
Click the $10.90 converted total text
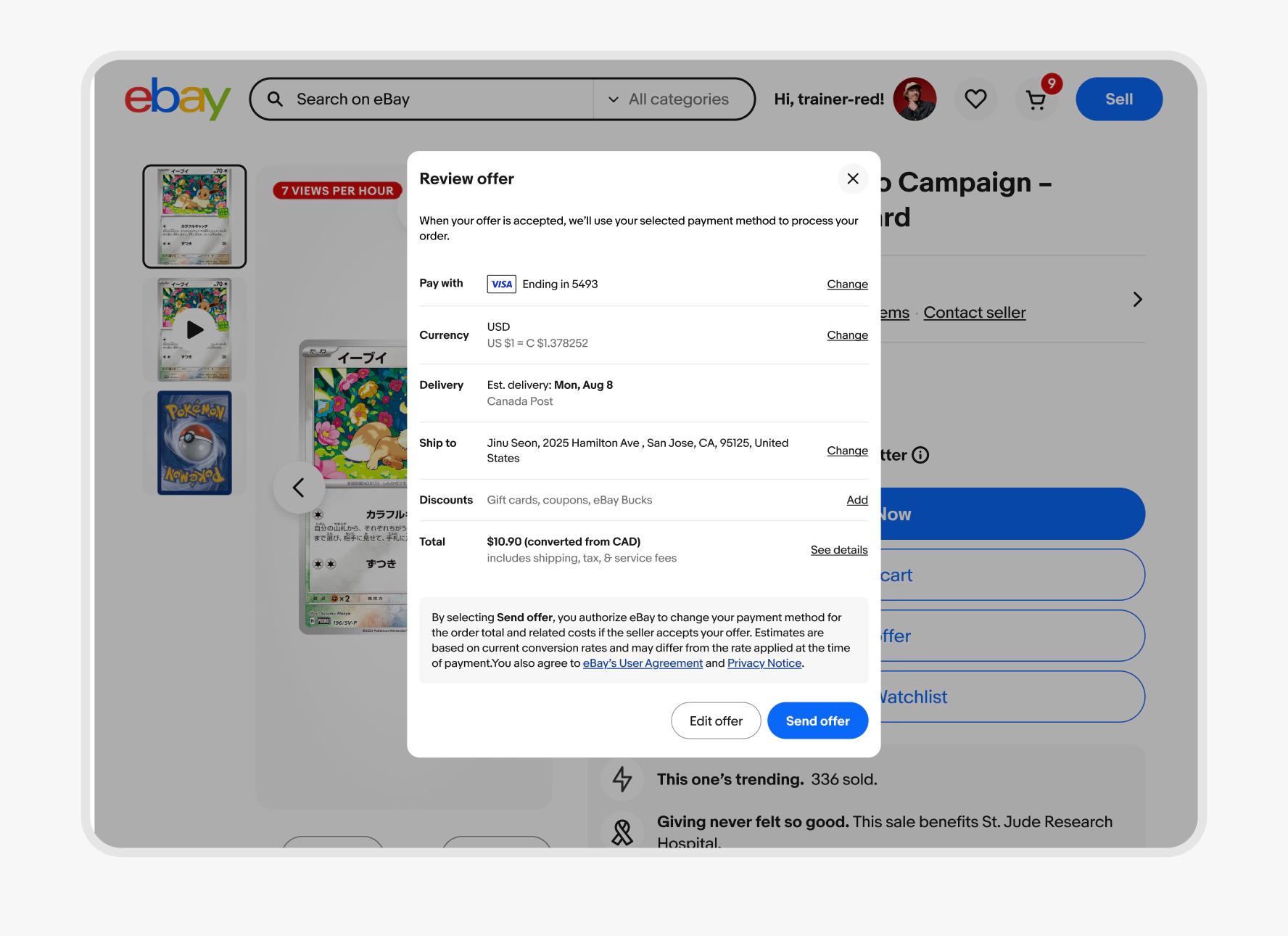pyautogui.click(x=563, y=541)
